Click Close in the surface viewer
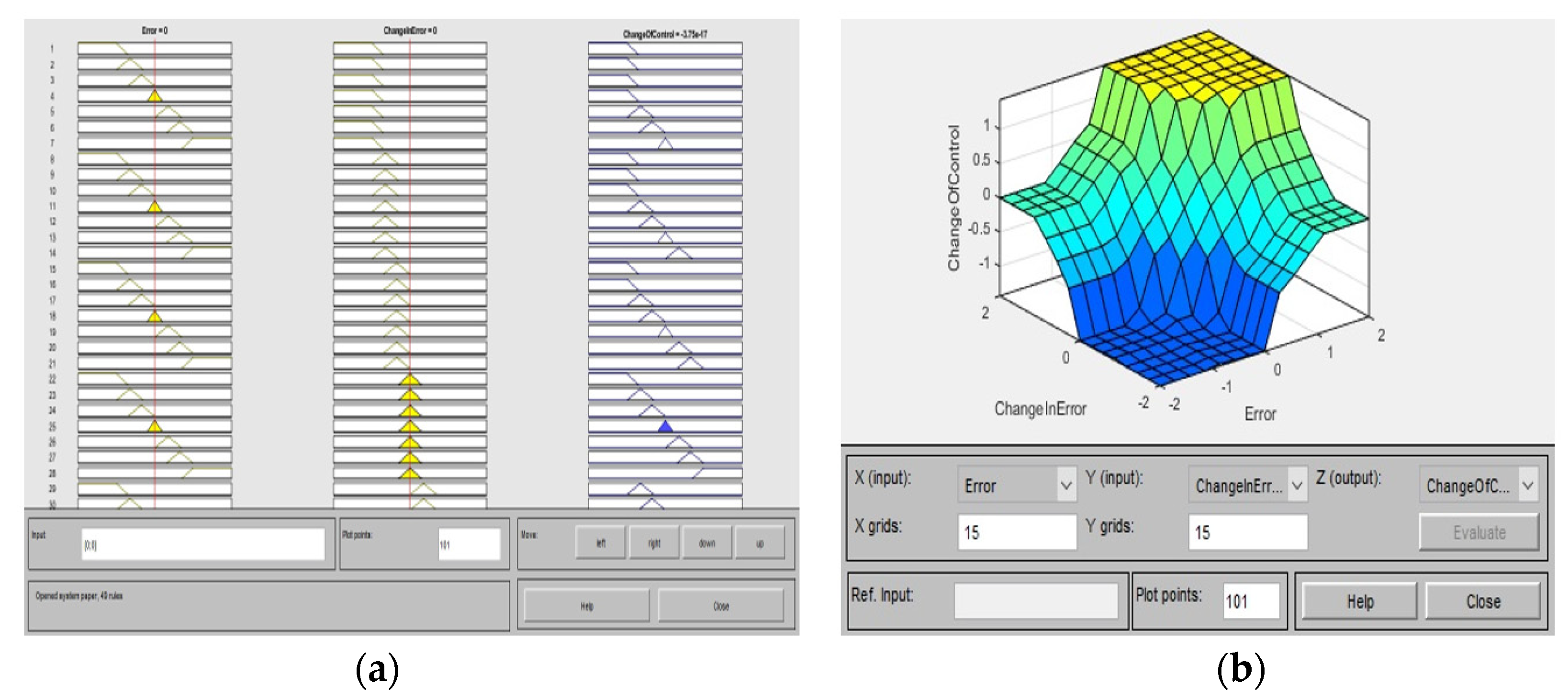This screenshot has height=699, width=1568. pyautogui.click(x=1483, y=602)
